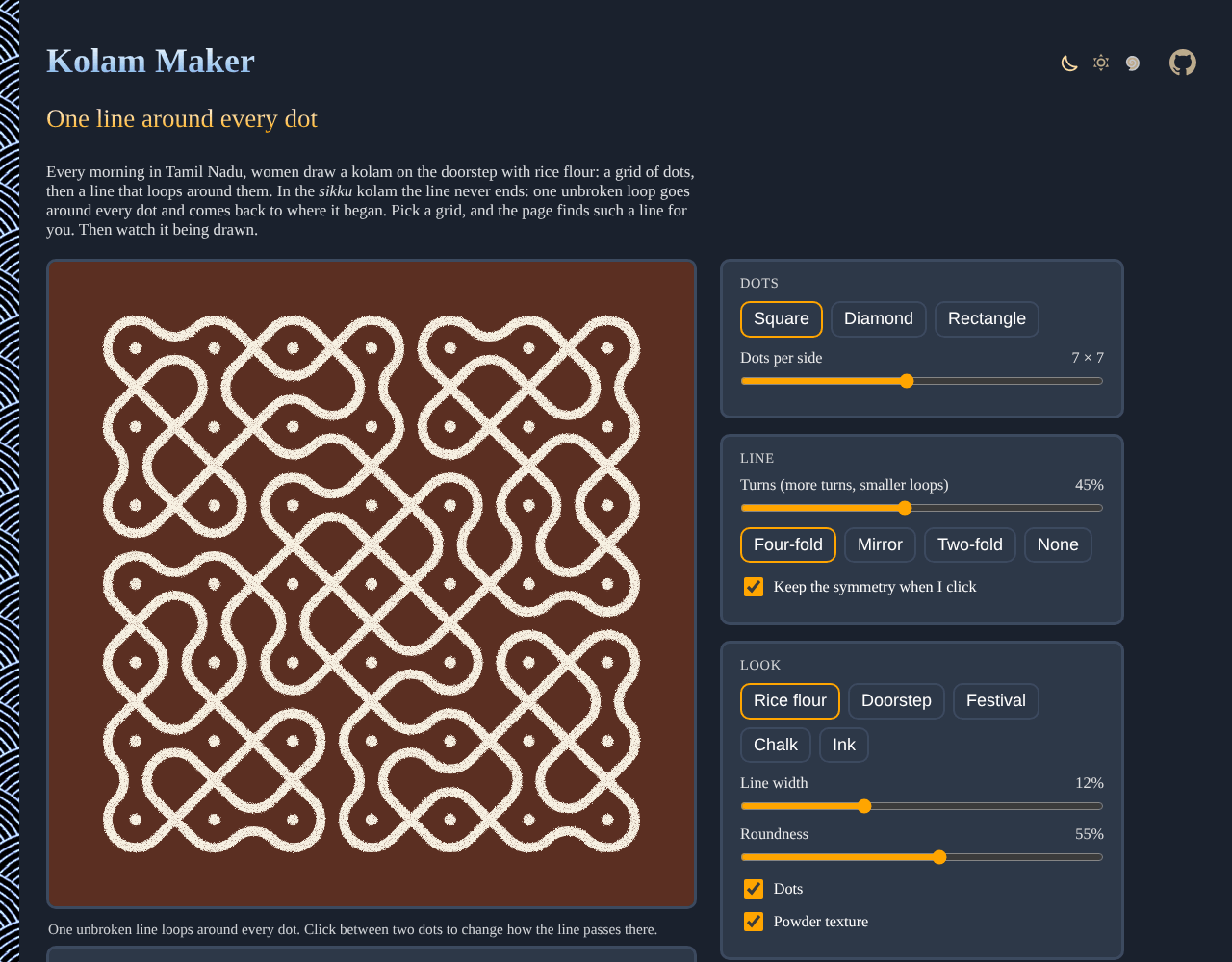Apply the Doorstep look

[896, 701]
